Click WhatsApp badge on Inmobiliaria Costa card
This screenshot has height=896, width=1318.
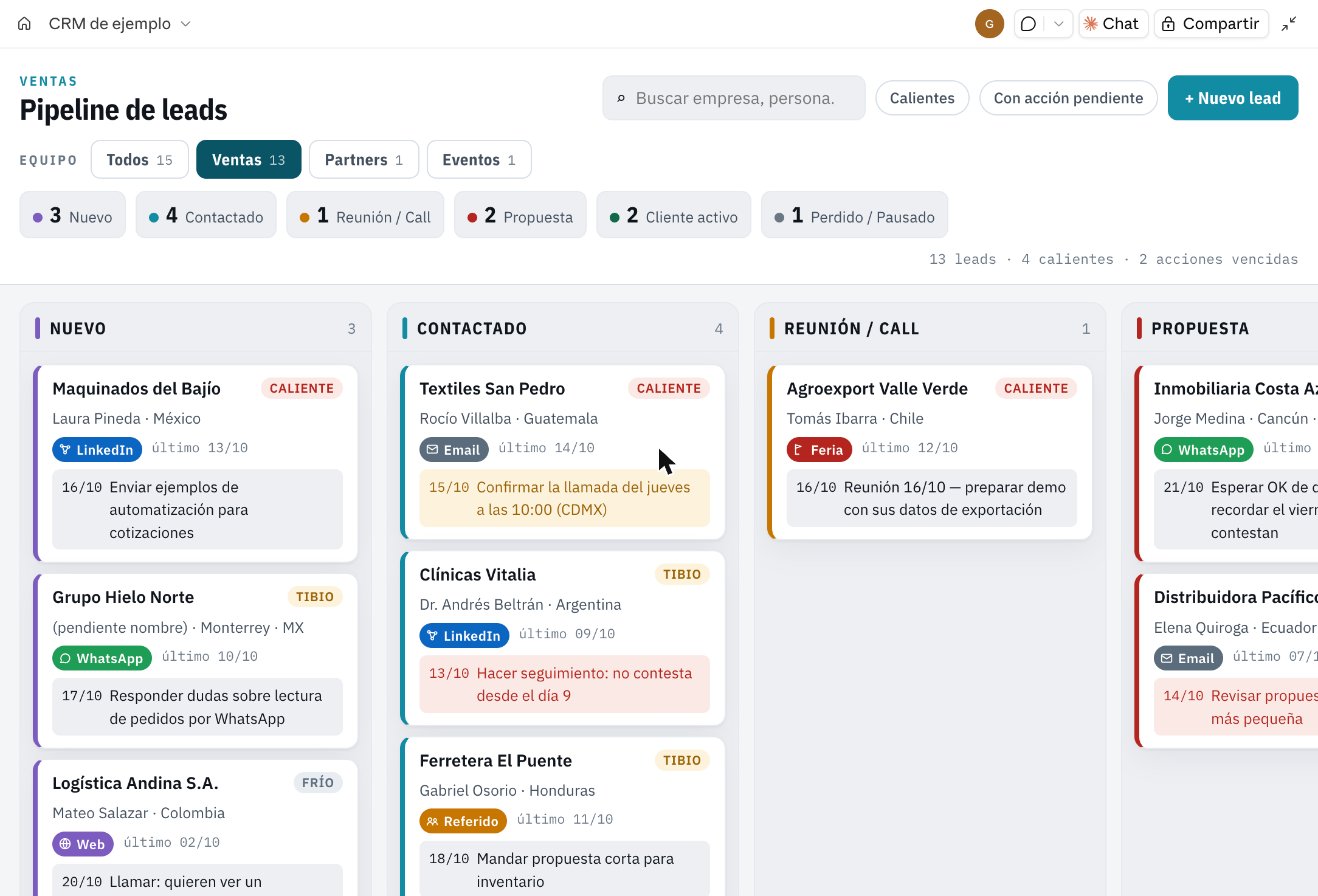coord(1203,450)
